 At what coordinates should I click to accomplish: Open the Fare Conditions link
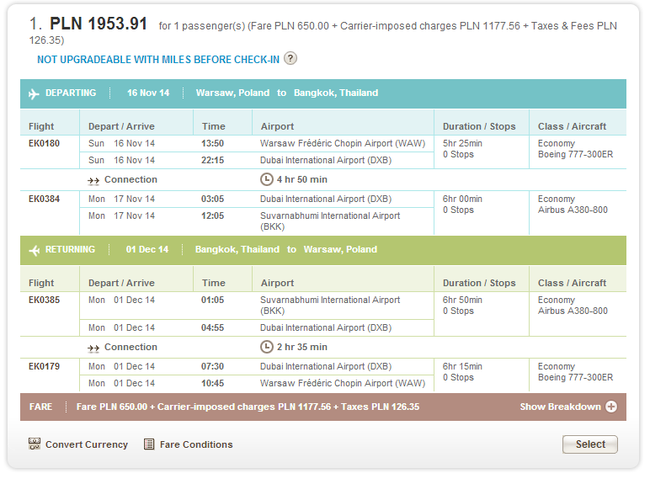pos(195,444)
